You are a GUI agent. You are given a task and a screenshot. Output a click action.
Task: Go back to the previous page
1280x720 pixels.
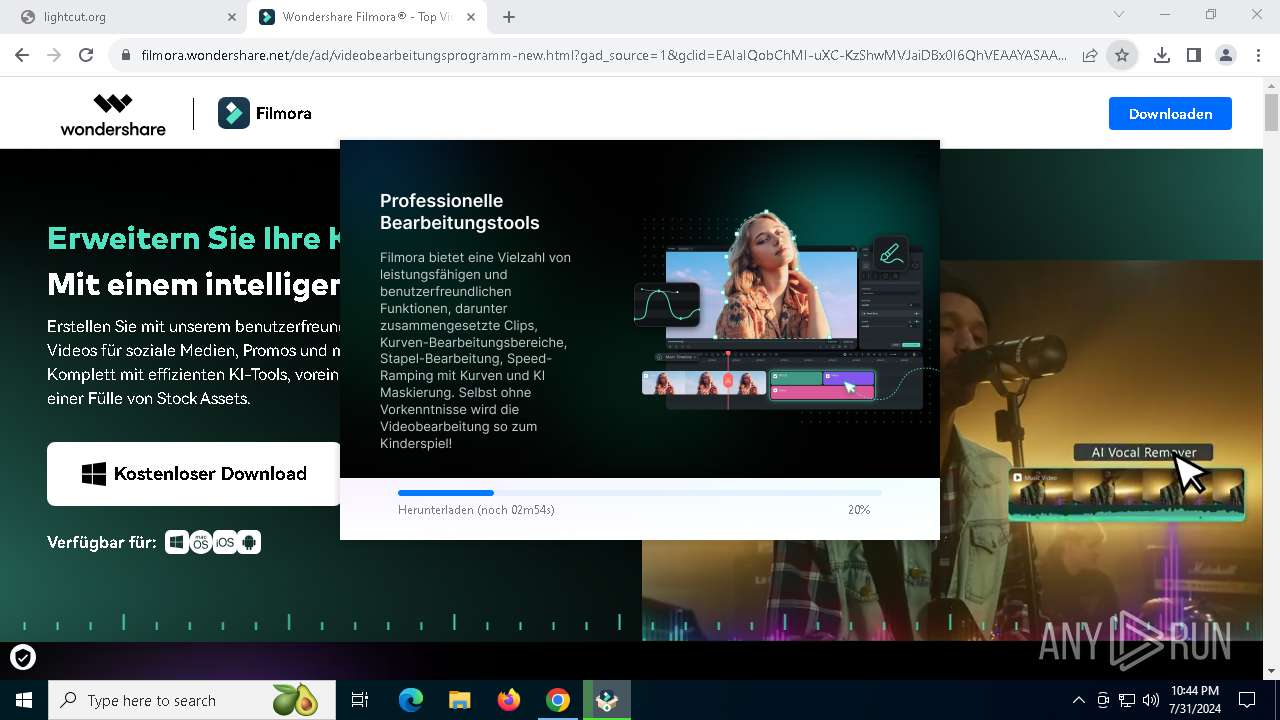[x=22, y=56]
